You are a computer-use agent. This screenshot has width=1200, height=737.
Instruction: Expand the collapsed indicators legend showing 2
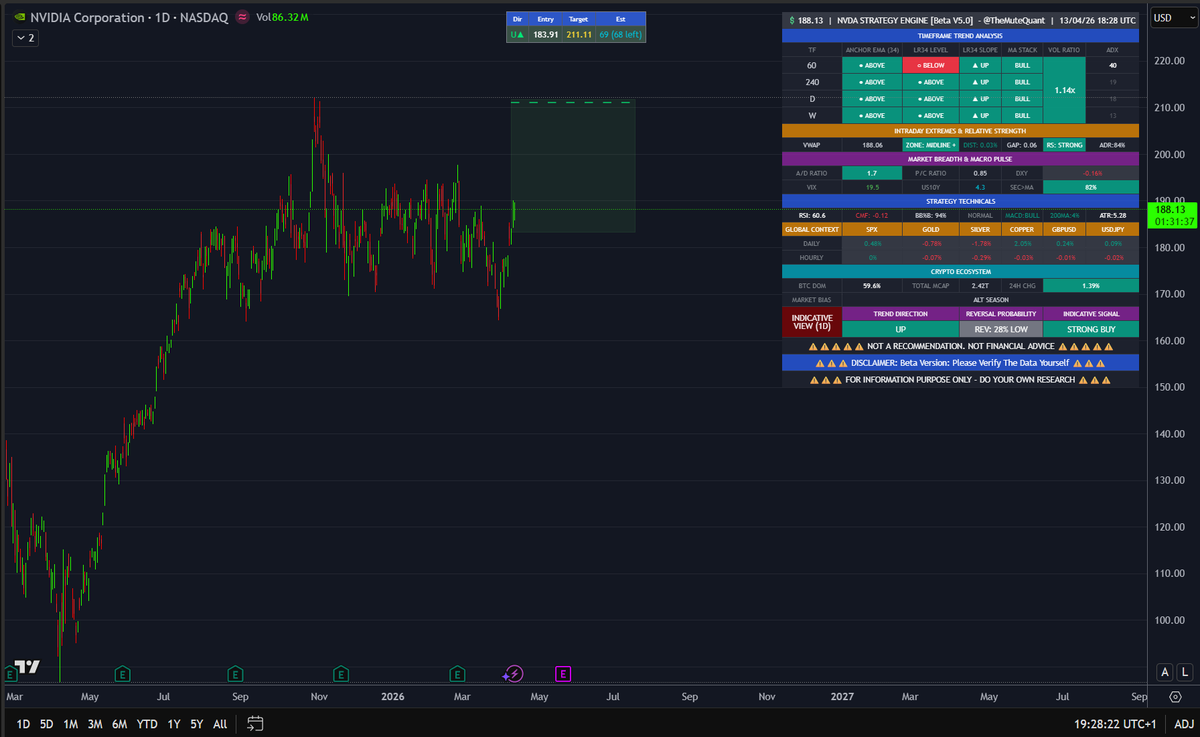click(x=25, y=38)
